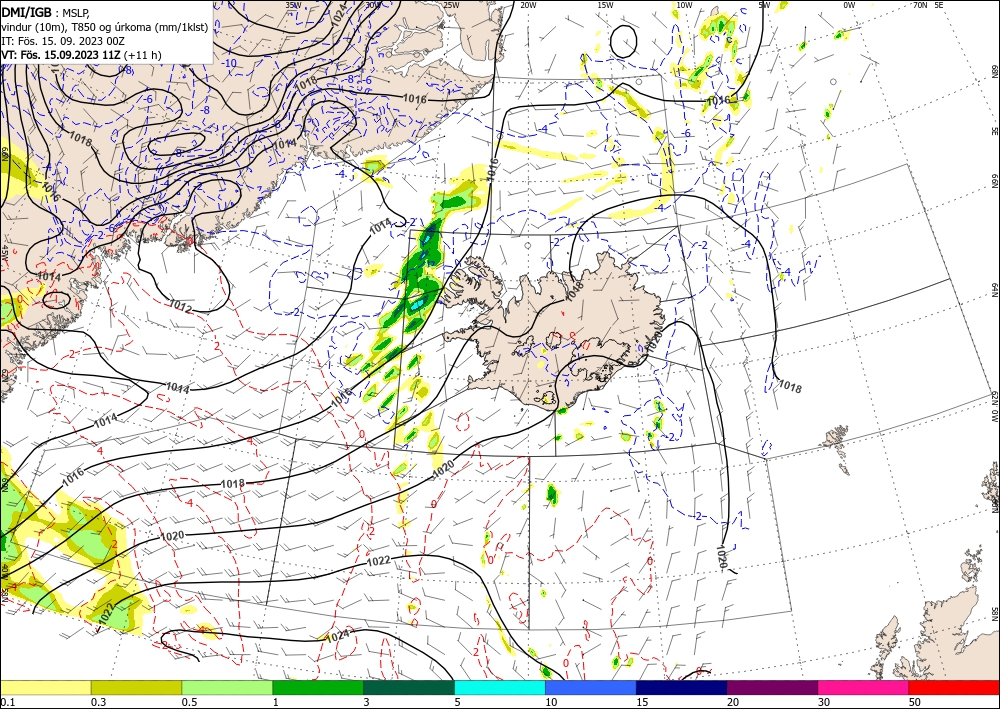The image size is (1000, 709).
Task: Click the yellow 0.1–0.3 legend color segment
Action: (45, 688)
